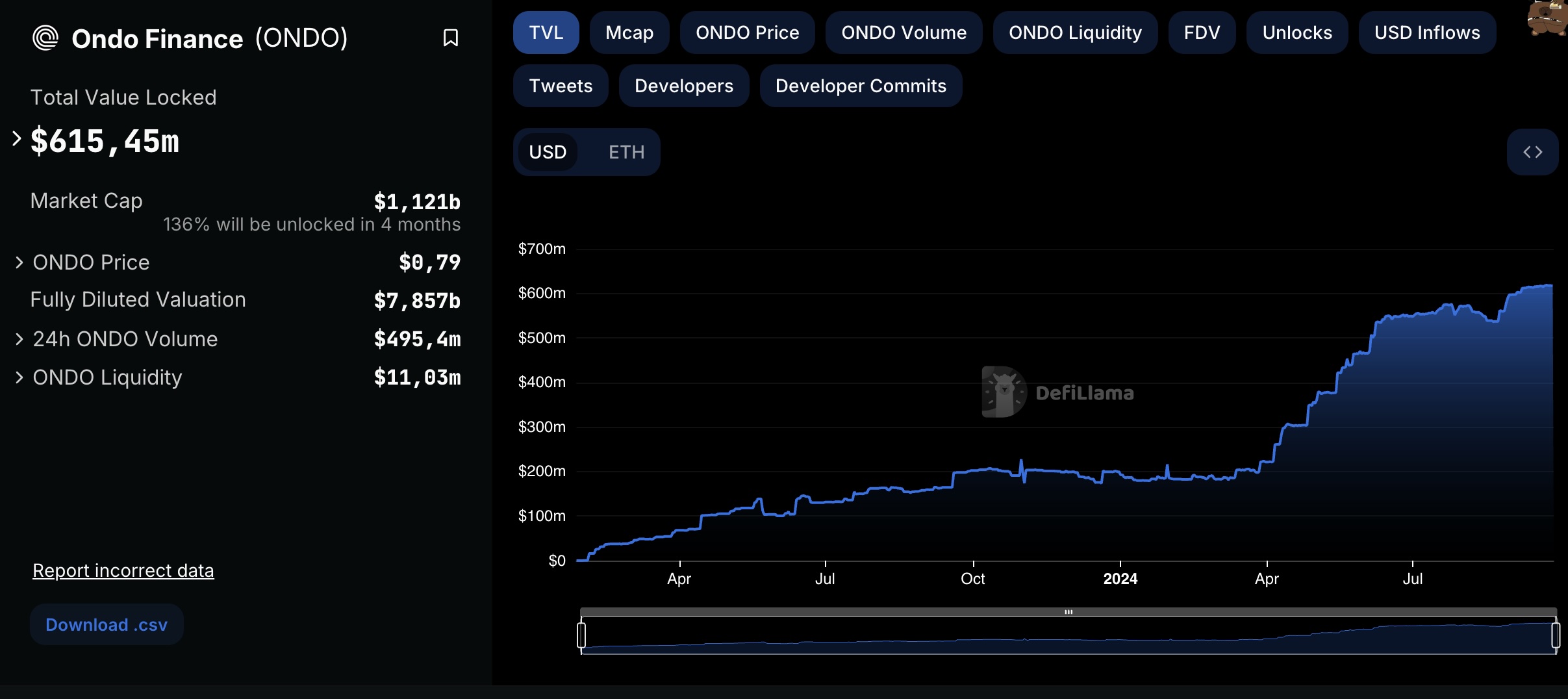
Task: Click the 24h volume value $495,4m
Action: coord(417,339)
